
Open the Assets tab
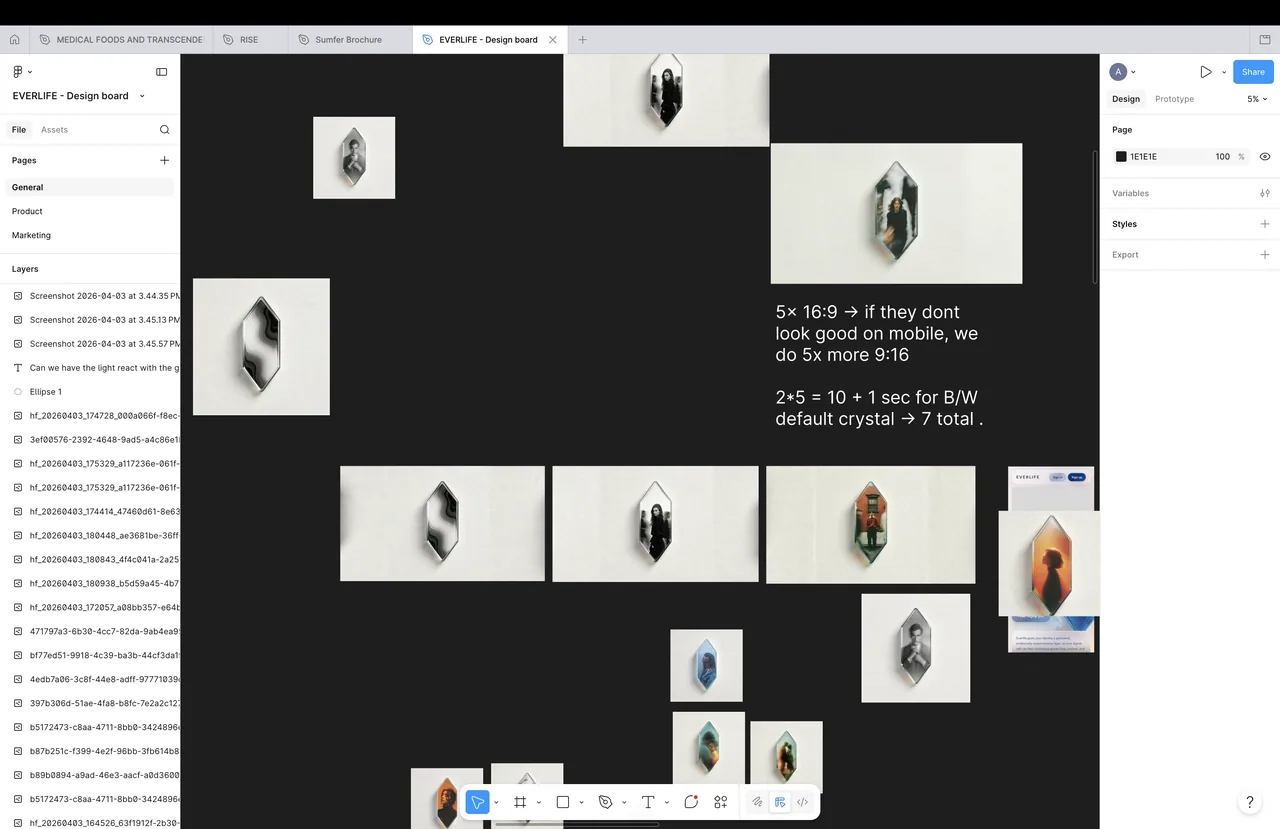pos(54,130)
